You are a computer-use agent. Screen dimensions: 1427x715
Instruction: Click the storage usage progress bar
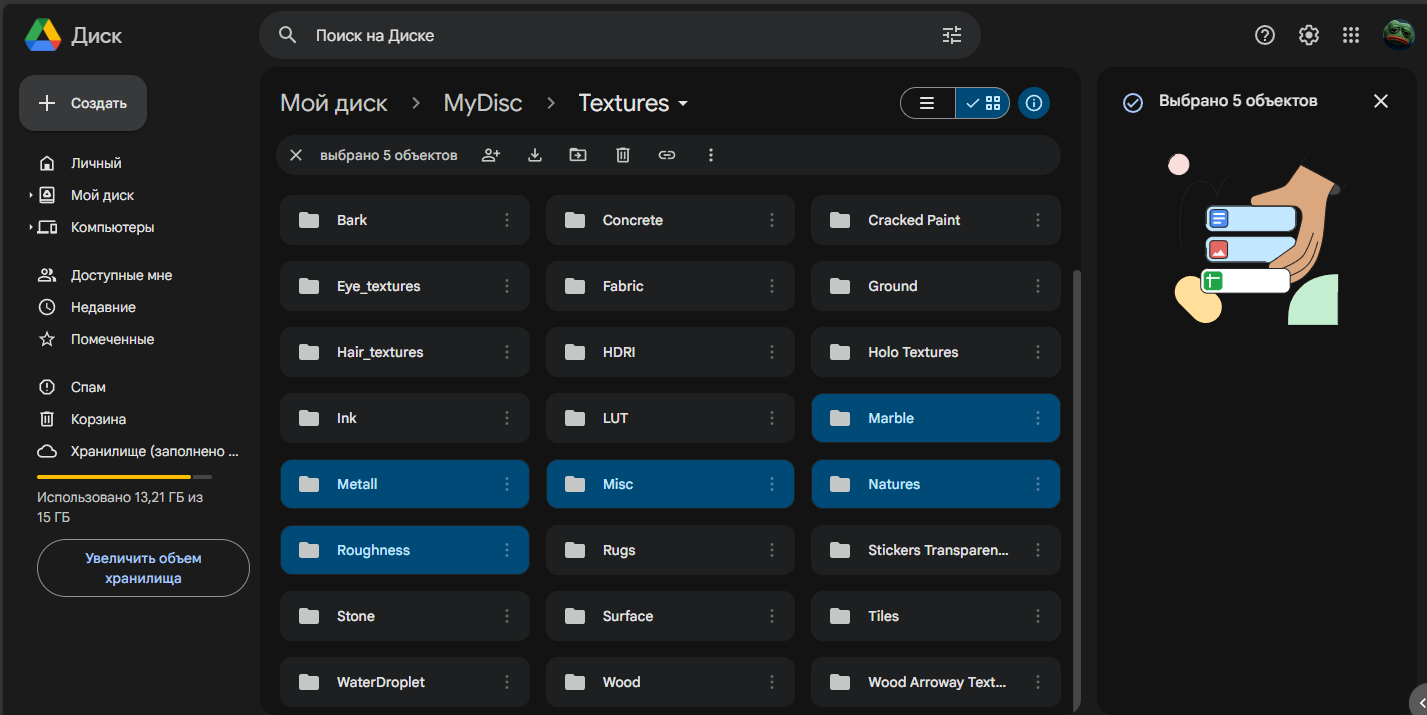click(x=124, y=477)
